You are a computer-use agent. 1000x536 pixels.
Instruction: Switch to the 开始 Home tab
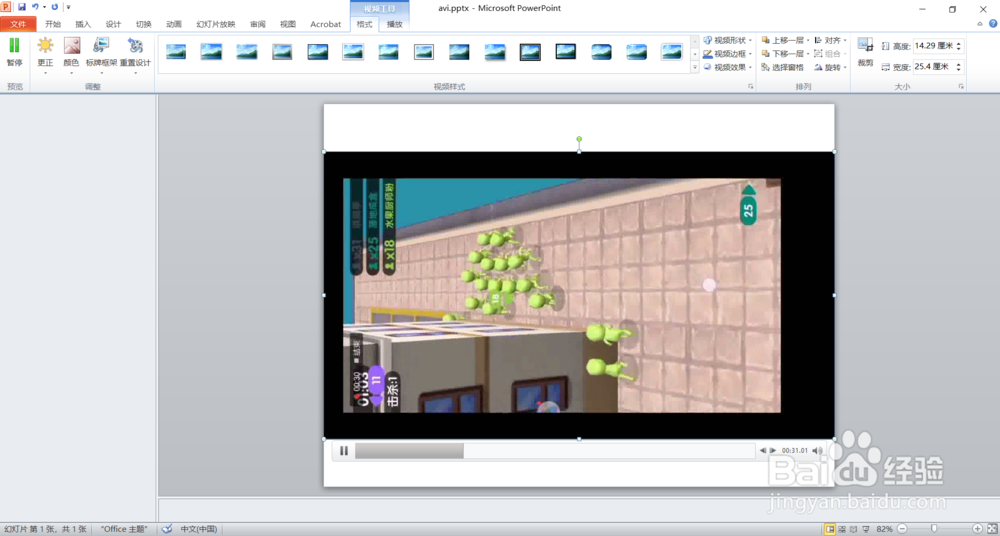(x=53, y=24)
